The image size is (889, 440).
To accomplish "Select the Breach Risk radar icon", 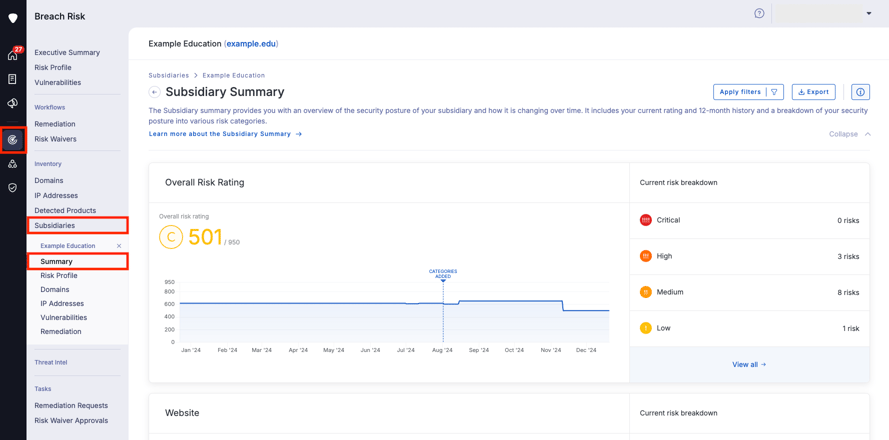I will (x=12, y=139).
